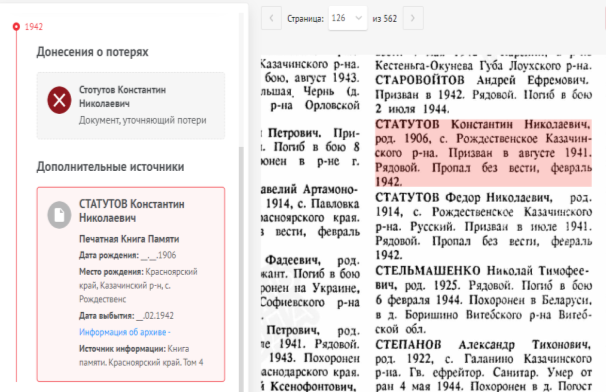Click the Страница label
The image size is (606, 392).
[305, 19]
